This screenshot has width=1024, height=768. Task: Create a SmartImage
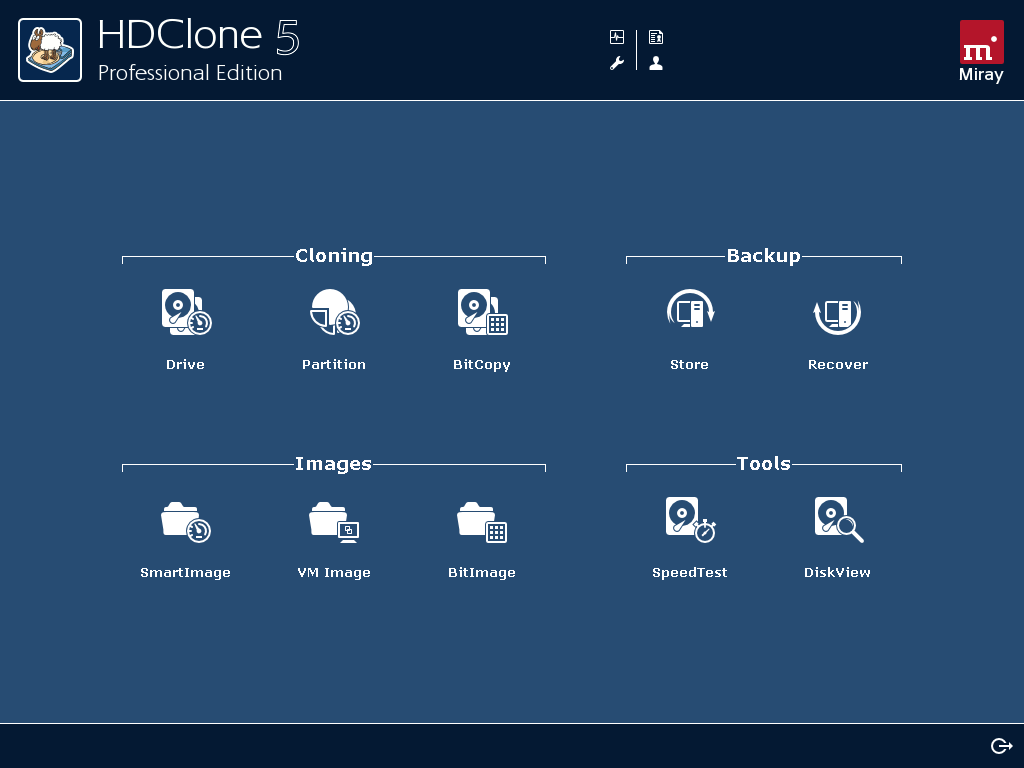186,521
